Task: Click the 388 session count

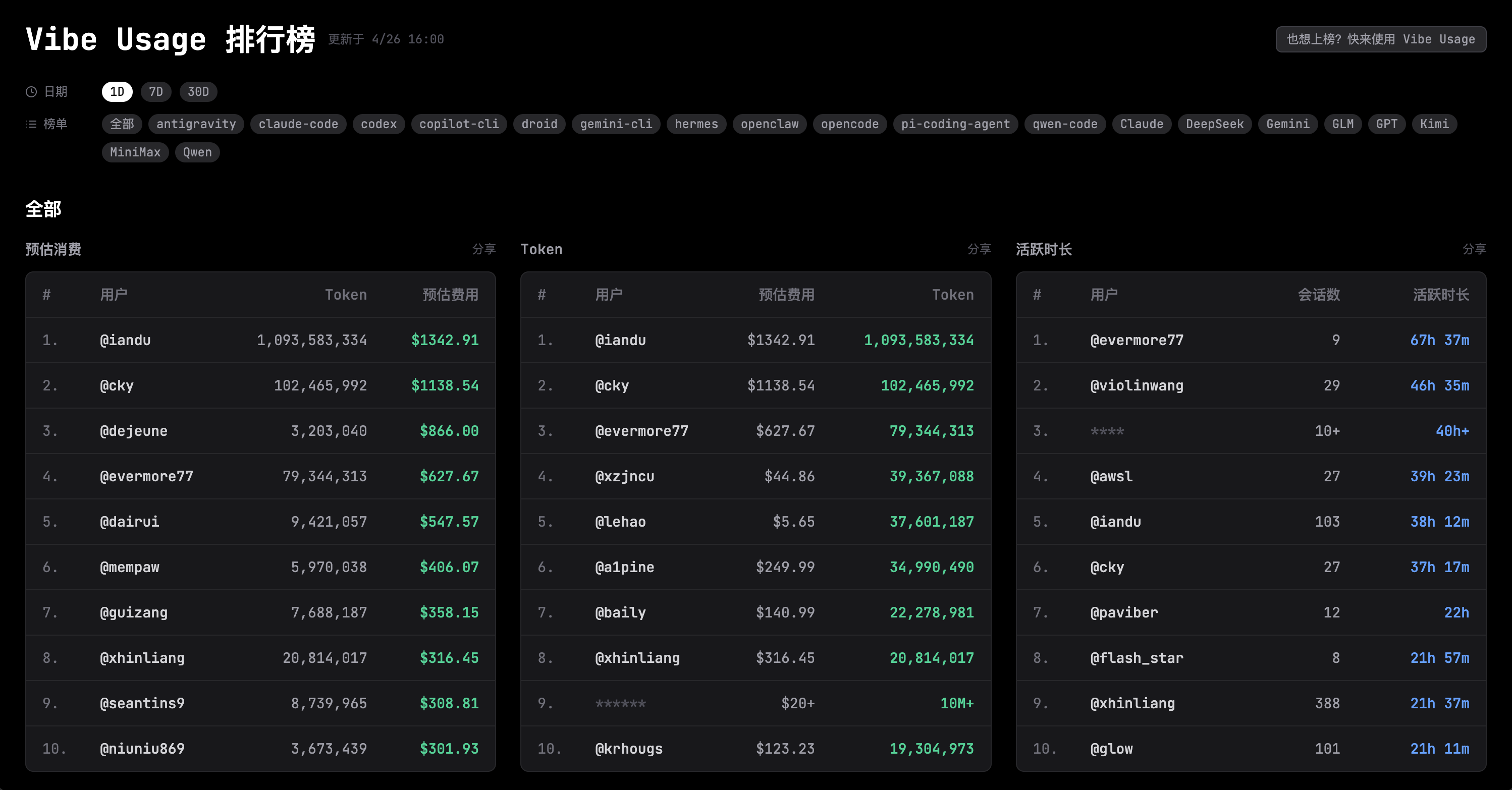Action: [x=1327, y=703]
